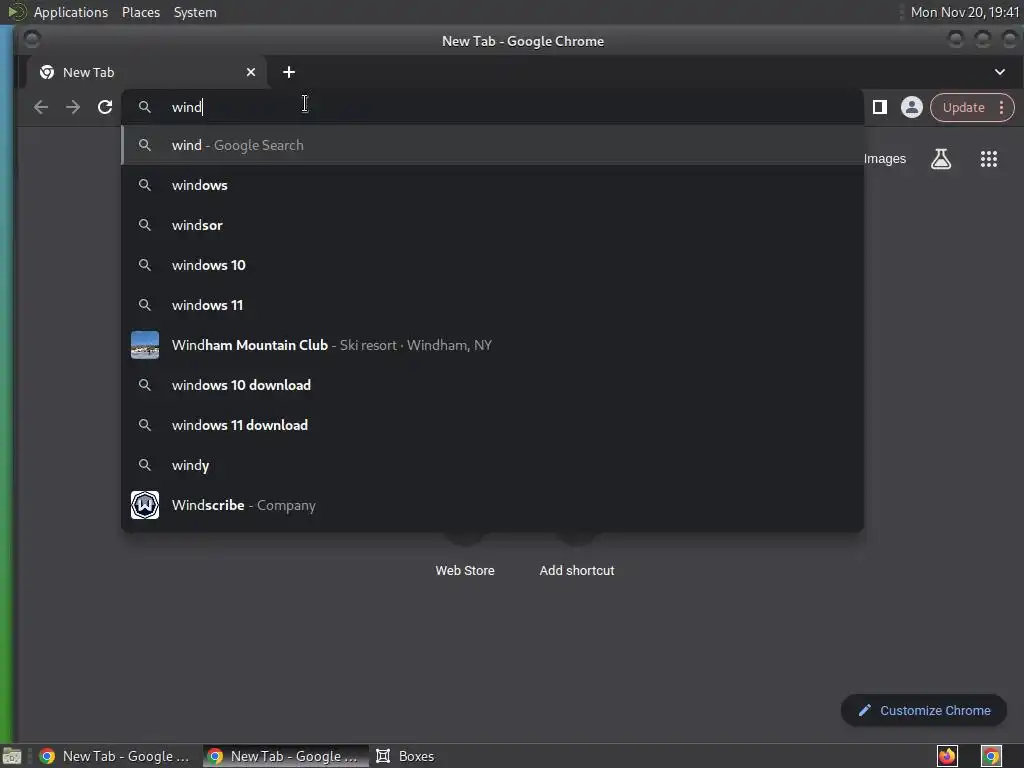1024x768 pixels.
Task: Open the Google apps grid
Action: pyautogui.click(x=989, y=159)
